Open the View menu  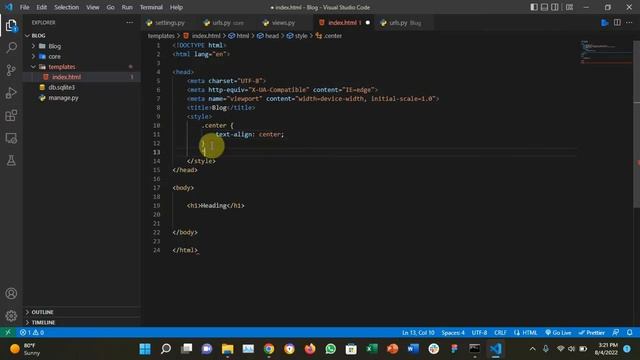point(93,7)
